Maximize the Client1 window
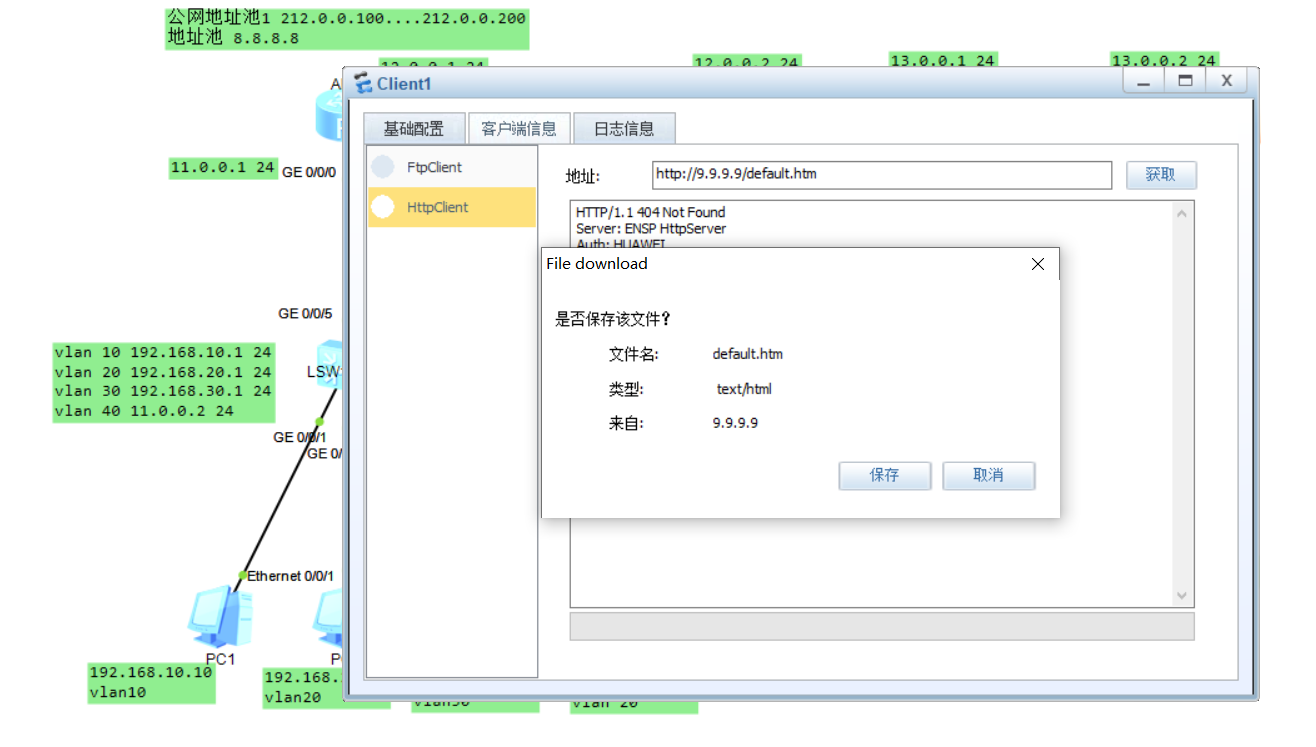This screenshot has height=747, width=1316. click(1185, 82)
